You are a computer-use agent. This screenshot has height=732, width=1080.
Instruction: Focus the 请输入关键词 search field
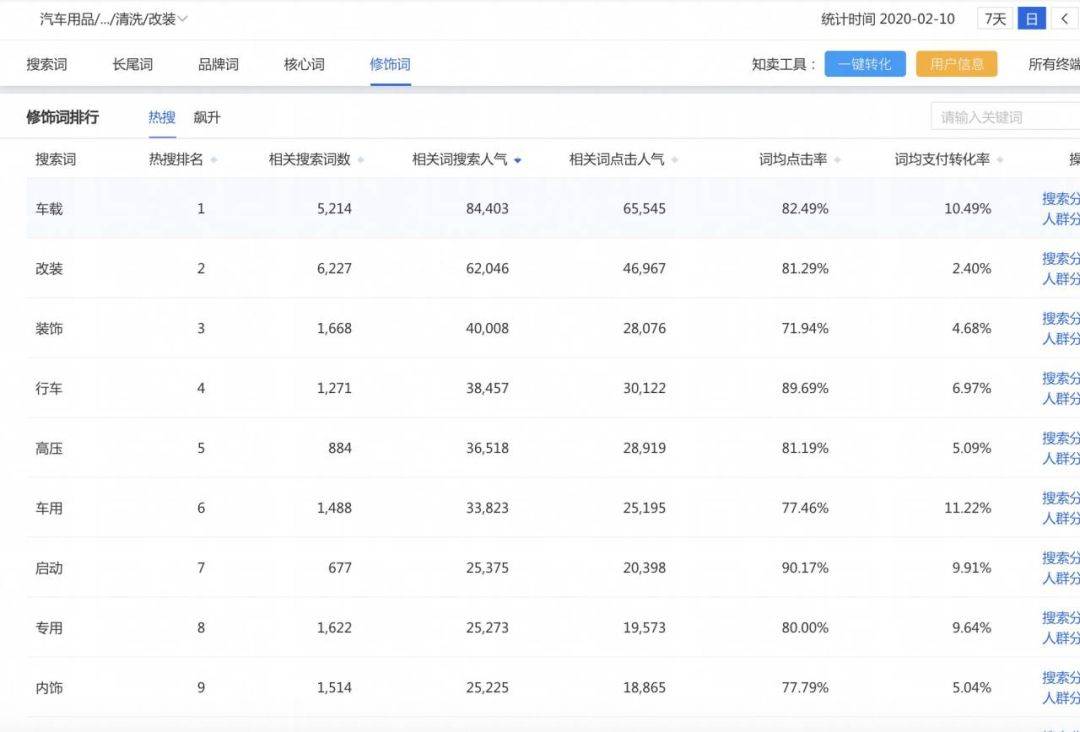(x=1006, y=117)
